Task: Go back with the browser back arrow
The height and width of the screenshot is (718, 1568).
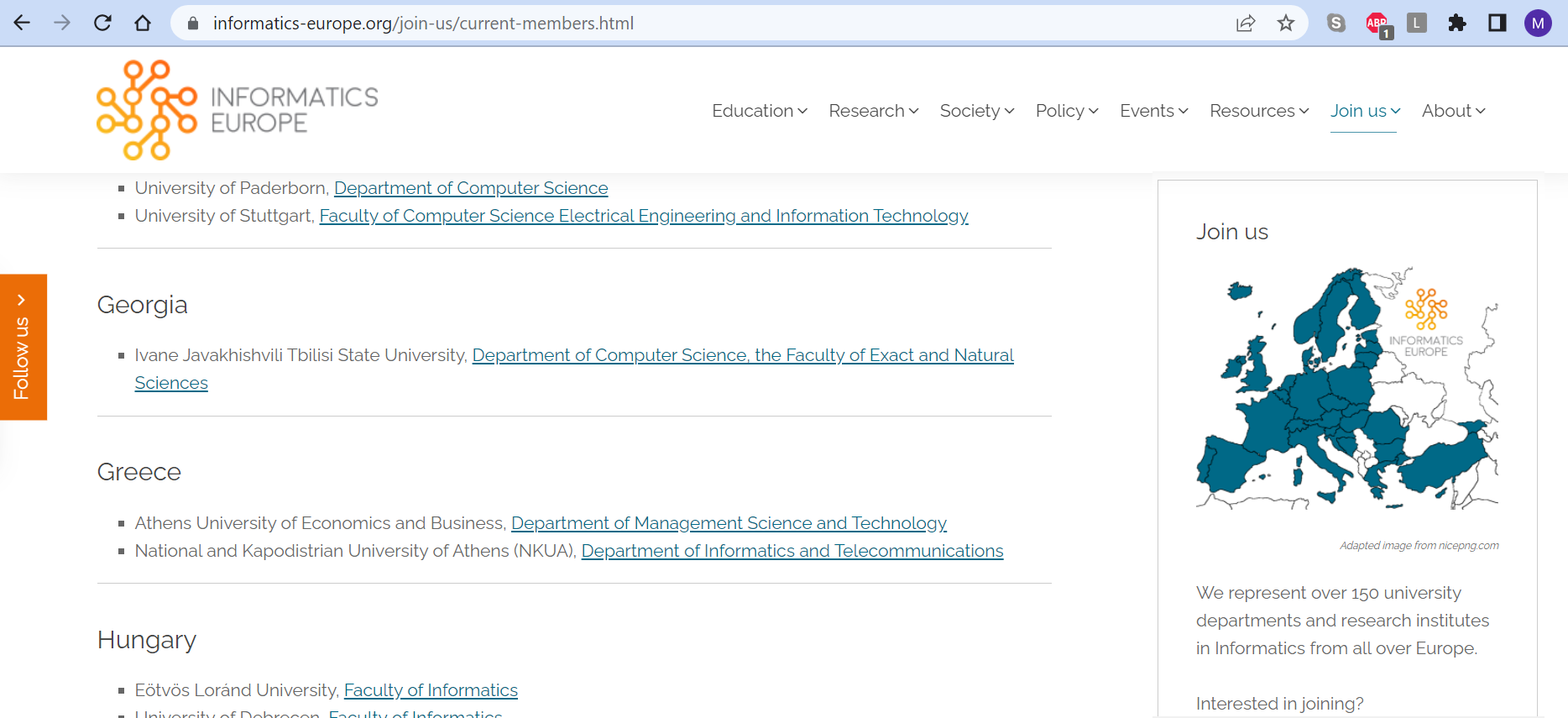Action: pyautogui.click(x=22, y=23)
